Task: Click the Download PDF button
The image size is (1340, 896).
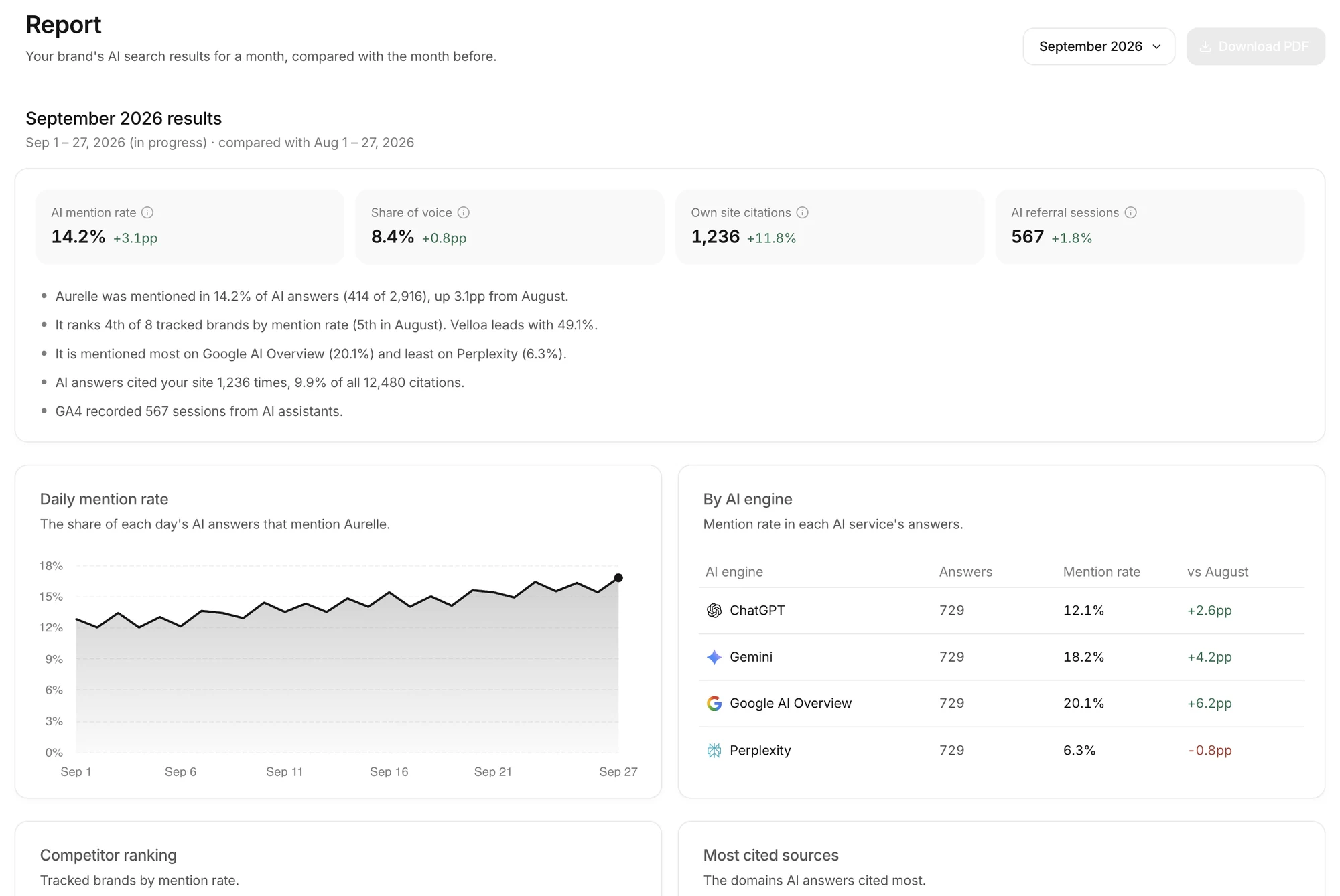Action: tap(1256, 46)
